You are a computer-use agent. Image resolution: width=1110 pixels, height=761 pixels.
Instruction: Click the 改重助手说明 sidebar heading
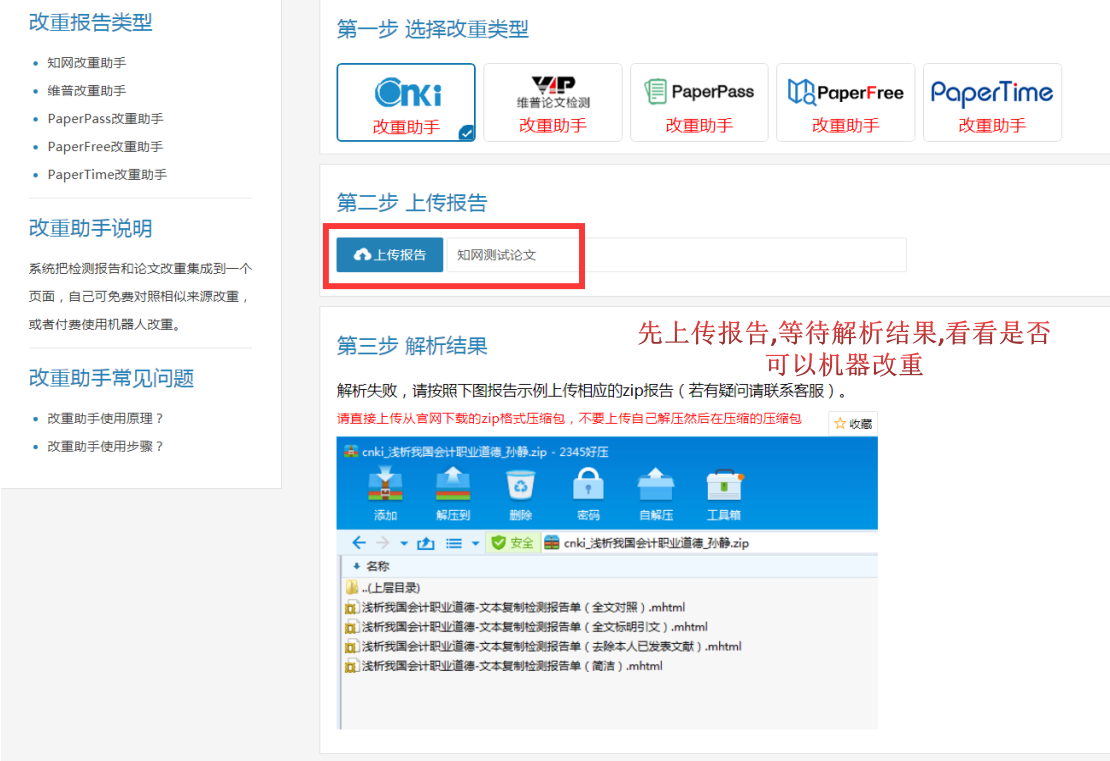pos(91,228)
